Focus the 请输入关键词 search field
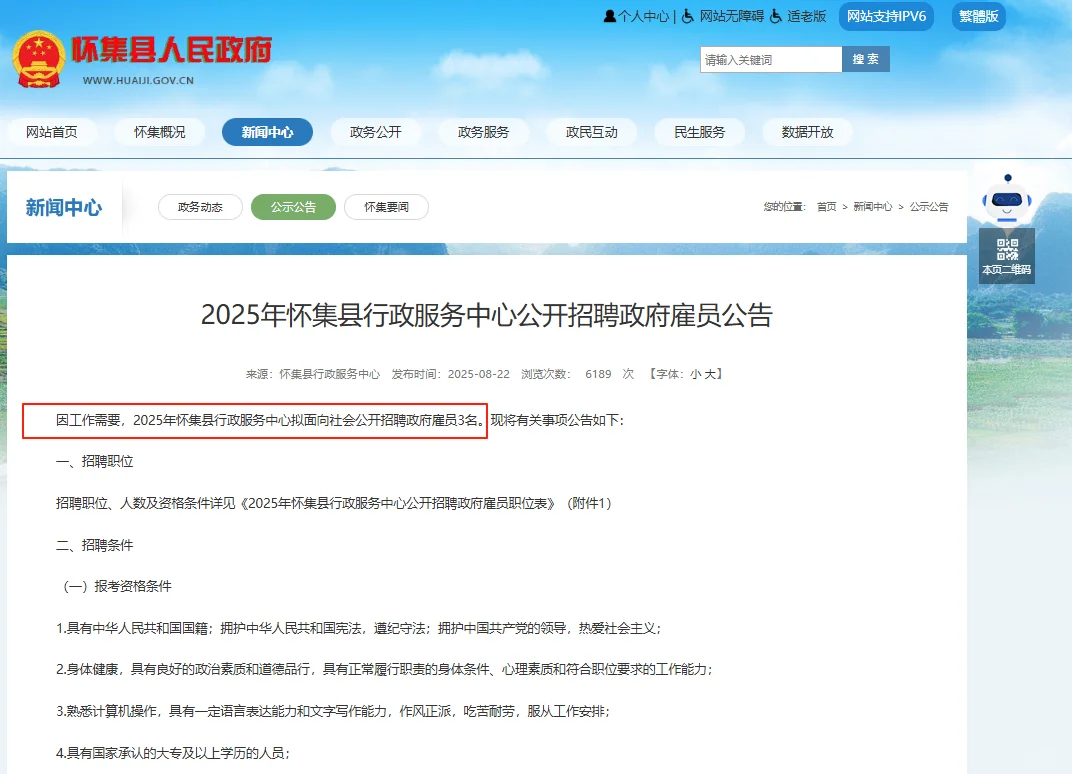 click(770, 59)
